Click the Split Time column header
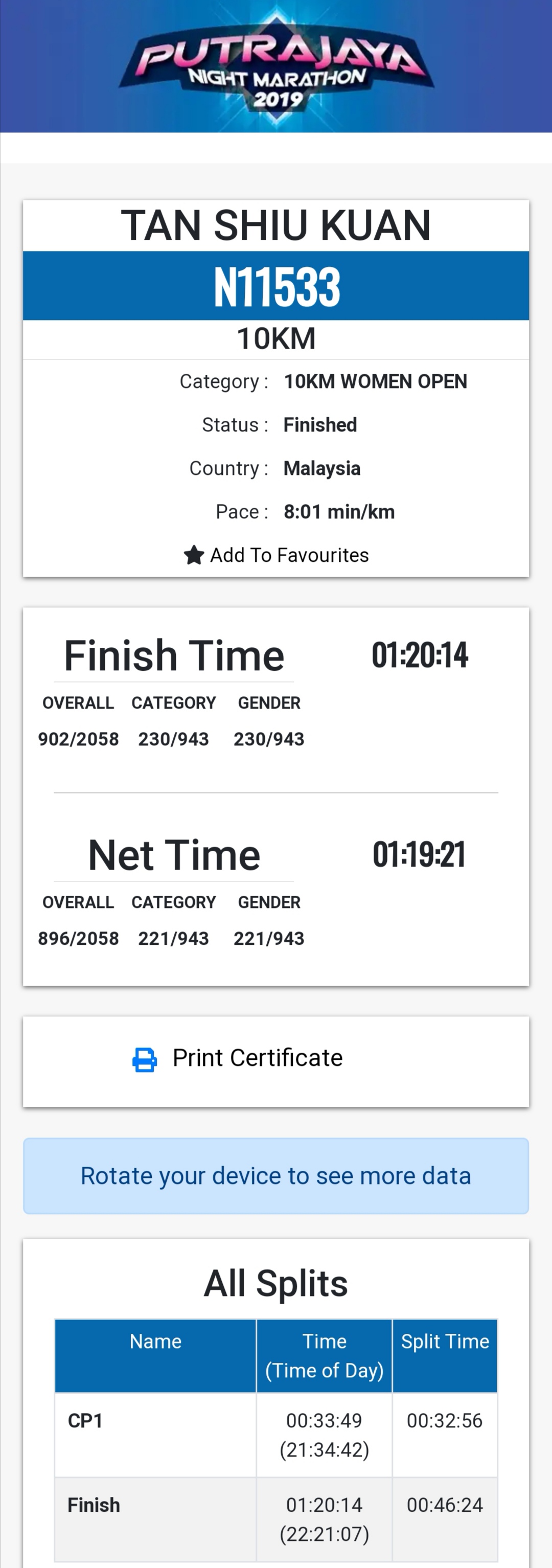The image size is (552, 1568). point(445,1355)
